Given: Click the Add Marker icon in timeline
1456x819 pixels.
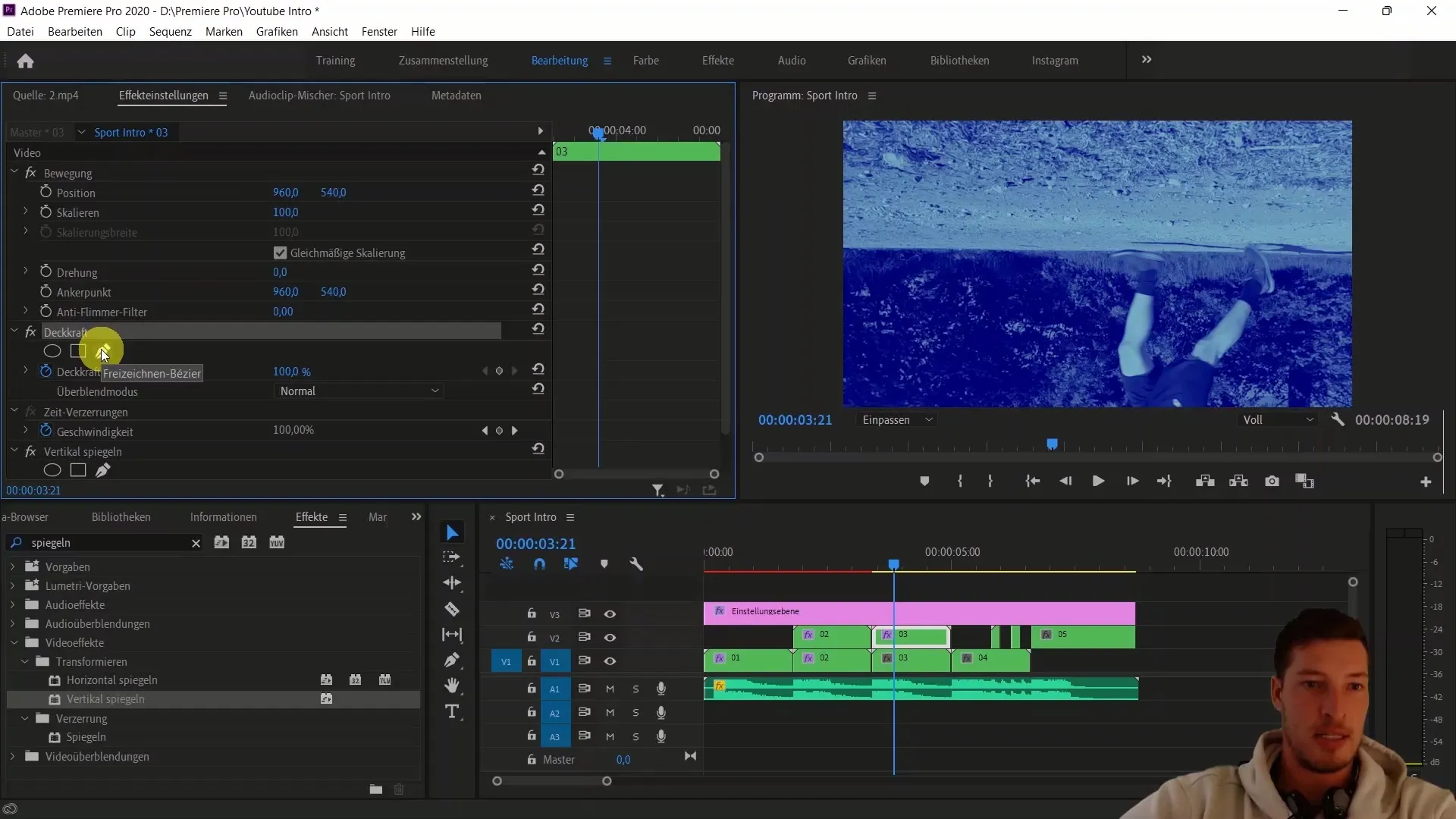Looking at the screenshot, I should click(604, 564).
